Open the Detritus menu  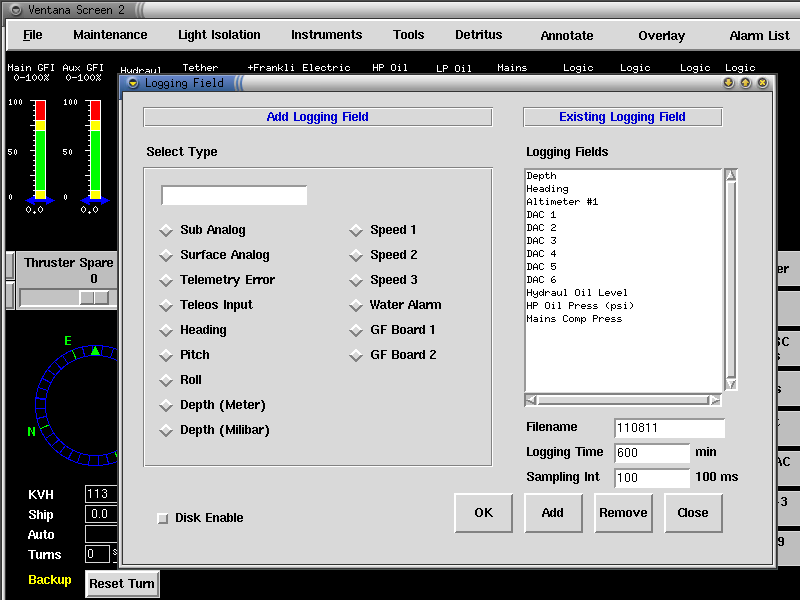tap(479, 35)
